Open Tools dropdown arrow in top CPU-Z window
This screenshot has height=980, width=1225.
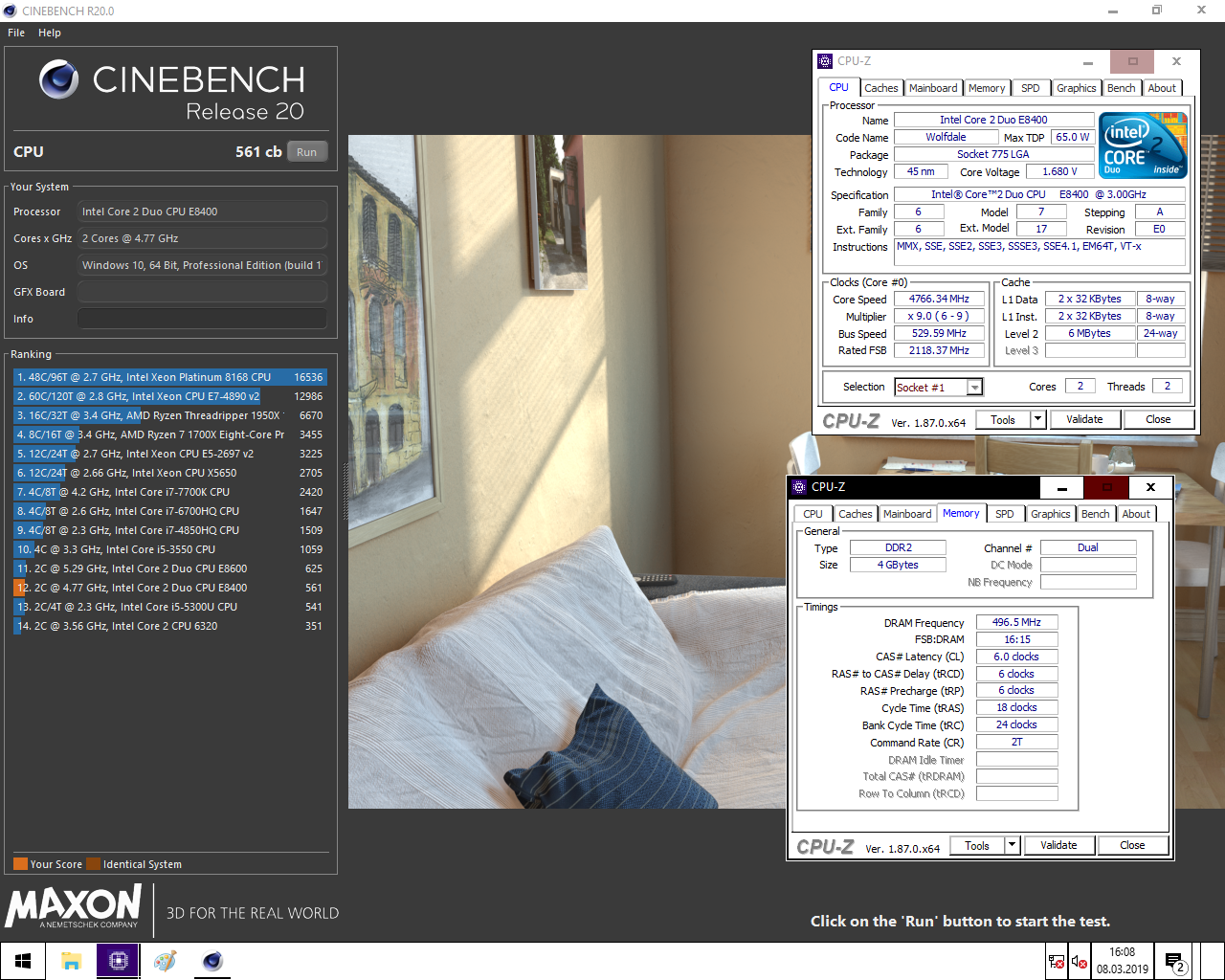click(1037, 419)
